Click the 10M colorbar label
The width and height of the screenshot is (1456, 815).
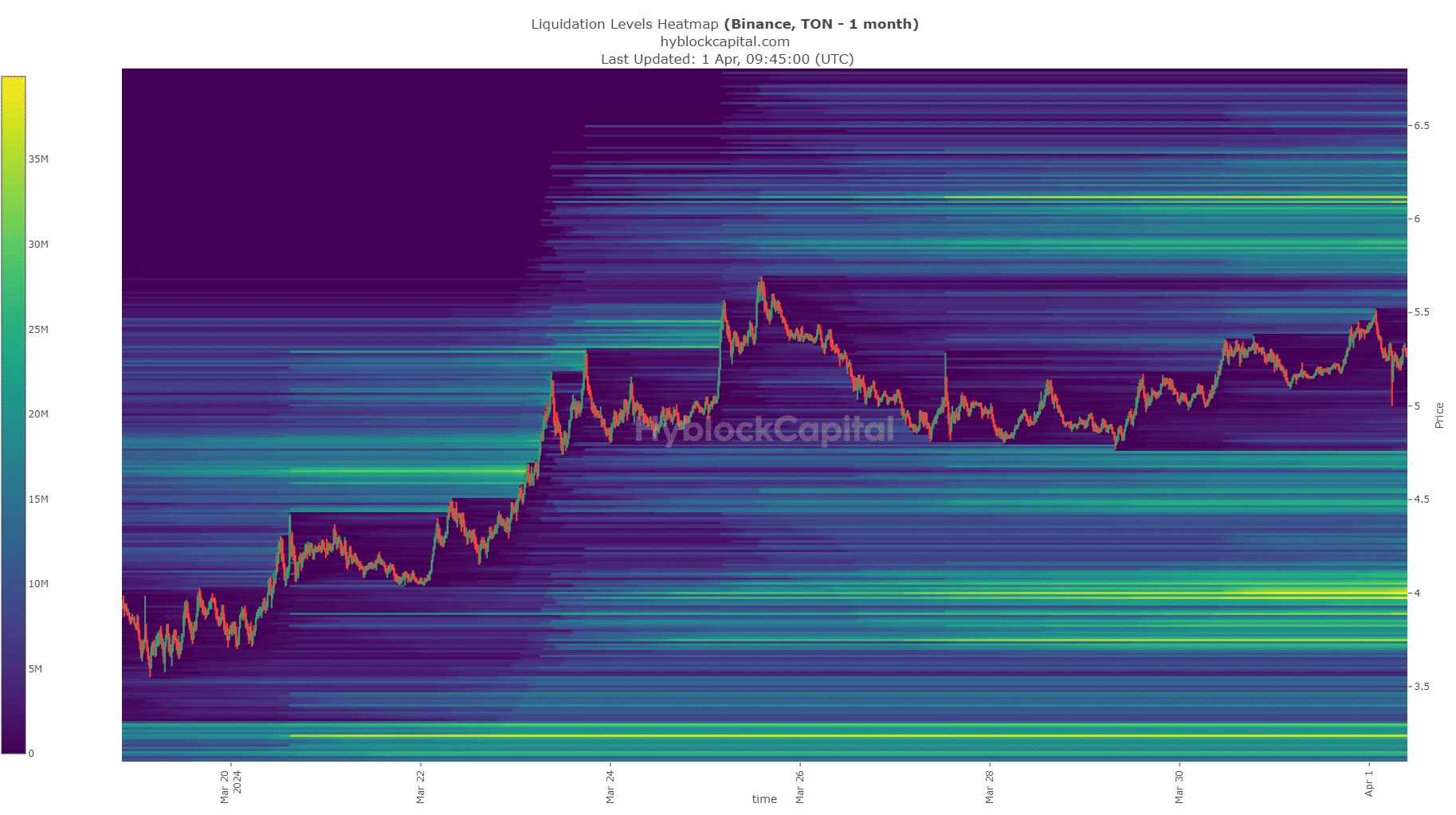point(38,584)
